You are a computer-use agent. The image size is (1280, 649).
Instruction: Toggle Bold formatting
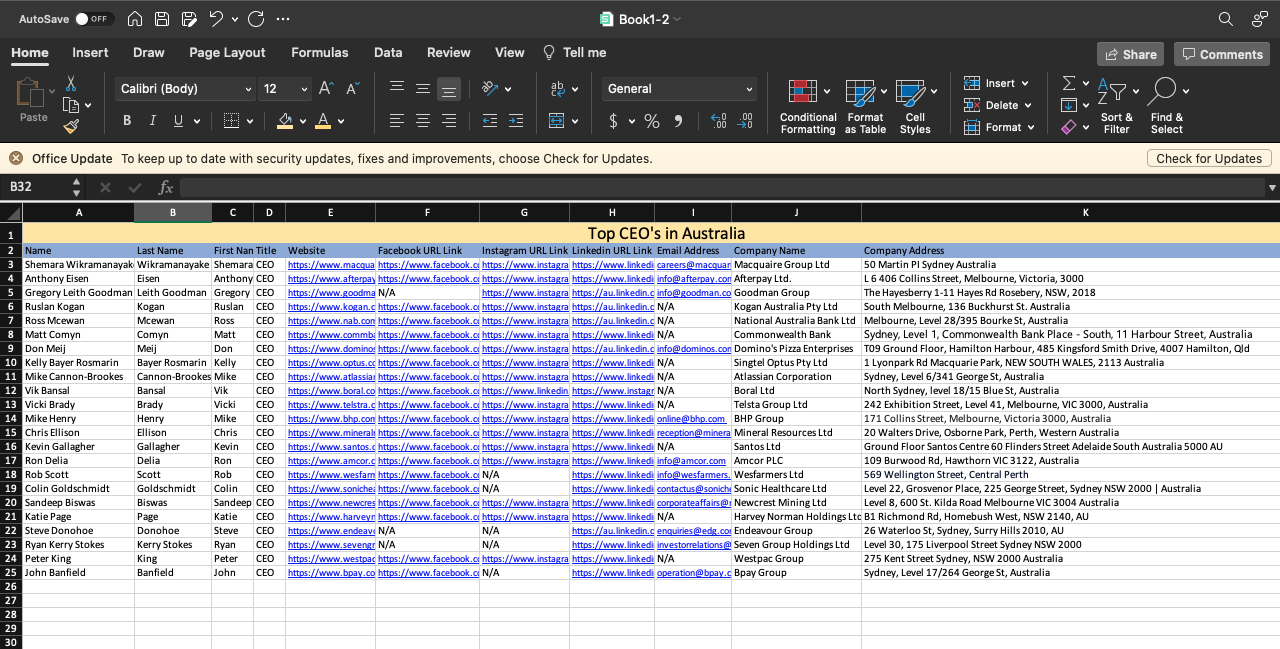click(127, 121)
